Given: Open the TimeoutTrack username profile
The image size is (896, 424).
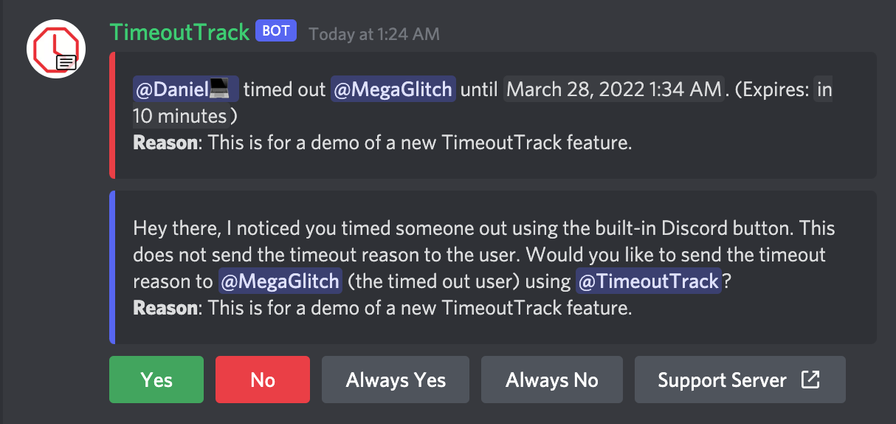Looking at the screenshot, I should pyautogui.click(x=179, y=32).
